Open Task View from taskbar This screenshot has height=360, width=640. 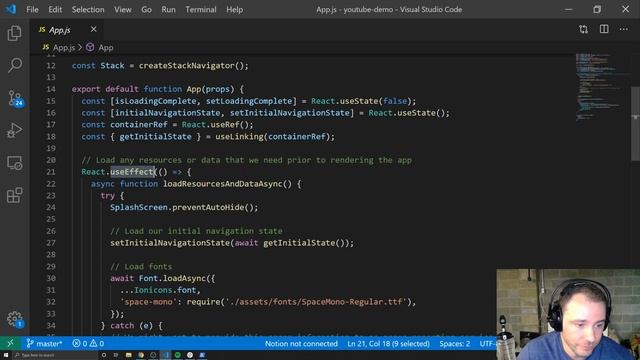[x=116, y=355]
